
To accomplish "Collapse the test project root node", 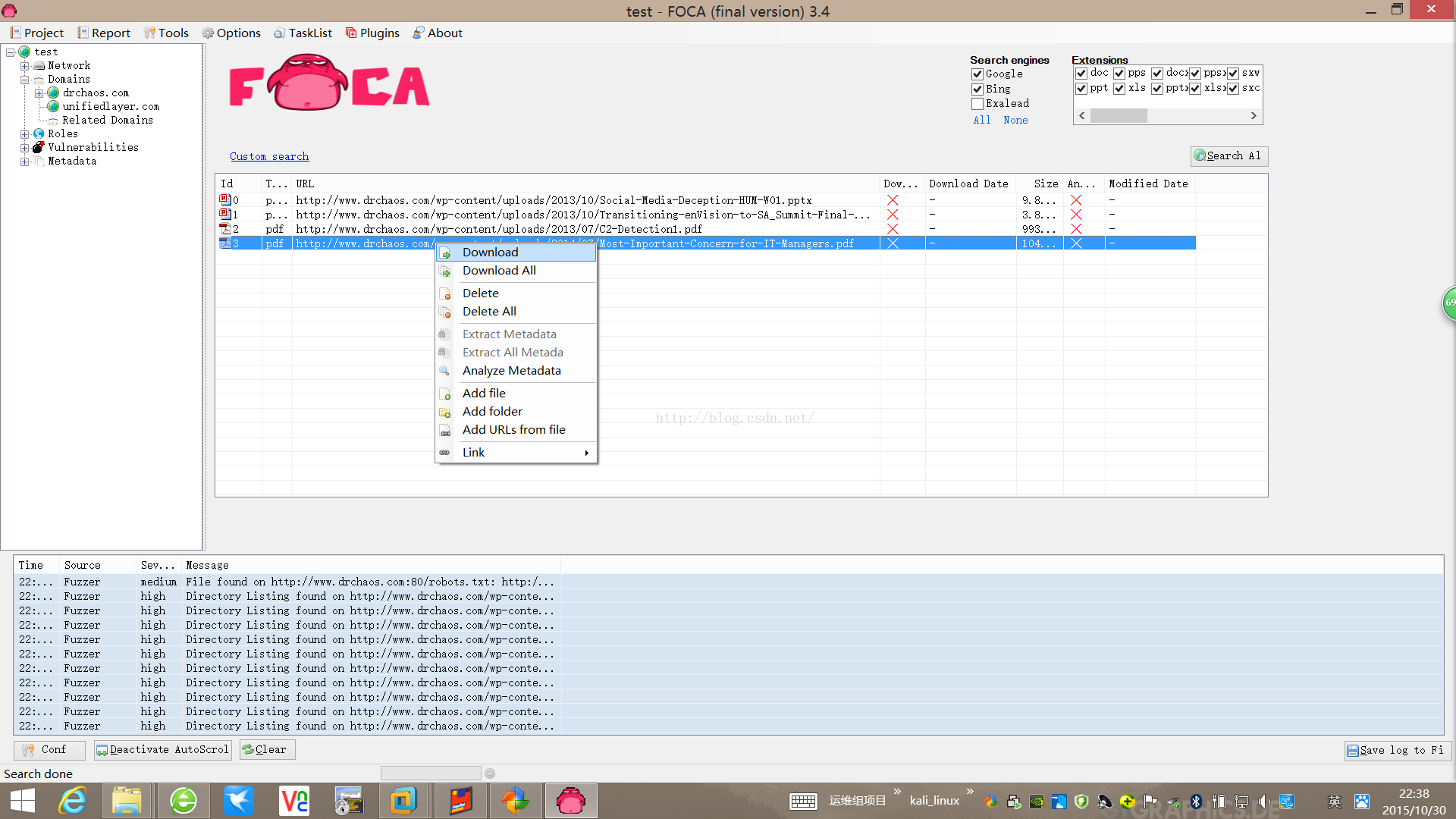I will click(11, 52).
